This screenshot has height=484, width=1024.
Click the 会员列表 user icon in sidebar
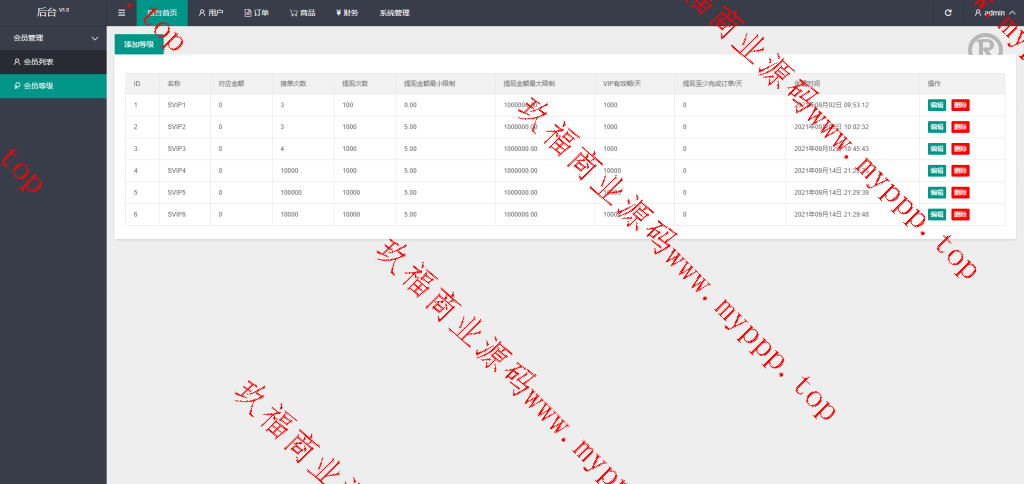tap(17, 62)
